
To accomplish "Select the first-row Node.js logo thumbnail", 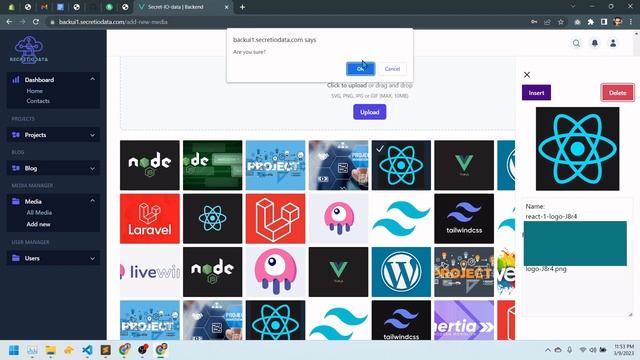I will [150, 165].
